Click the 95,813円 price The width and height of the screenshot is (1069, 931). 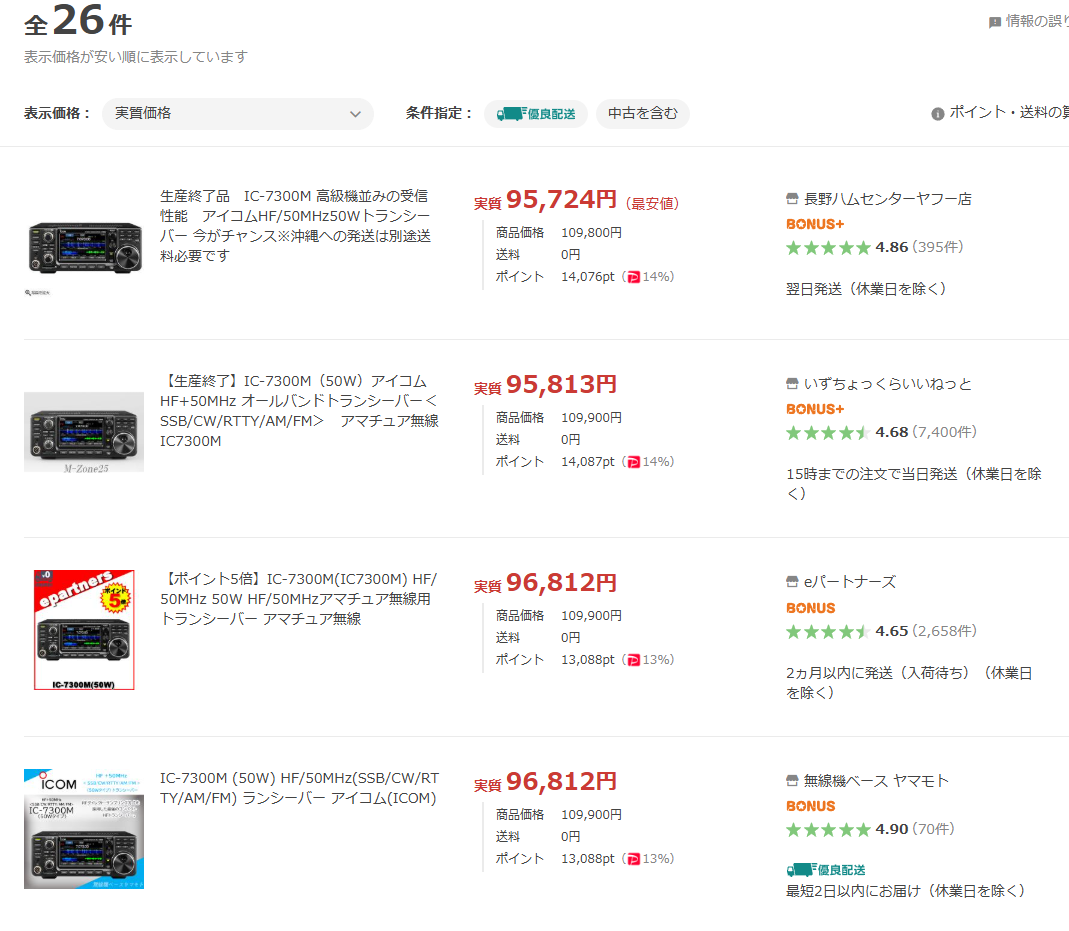tap(560, 385)
